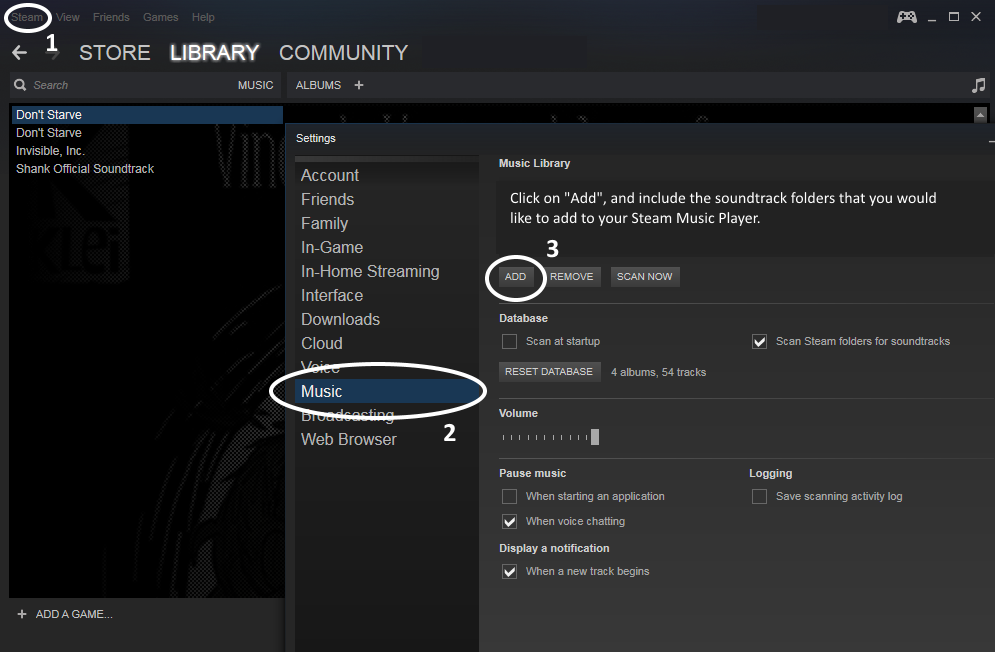Click in the library Search field
995x652 pixels.
(x=127, y=85)
